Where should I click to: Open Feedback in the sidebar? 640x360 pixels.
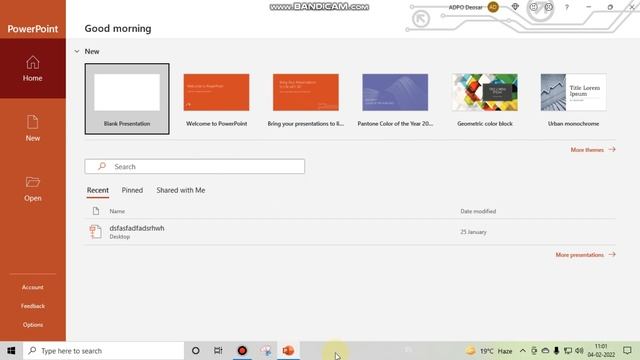[x=33, y=306]
